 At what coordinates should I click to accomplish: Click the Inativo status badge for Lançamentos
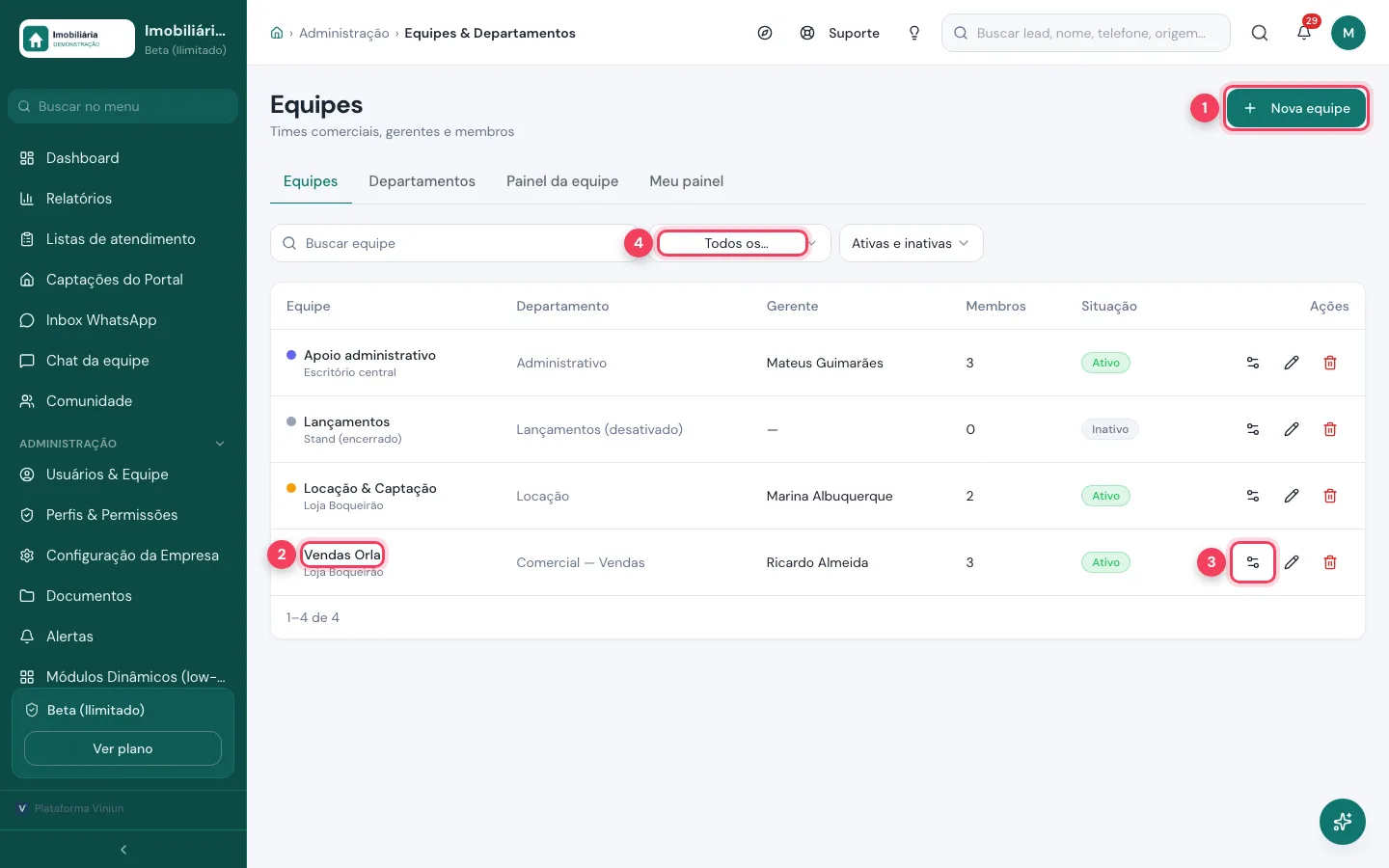coord(1110,429)
